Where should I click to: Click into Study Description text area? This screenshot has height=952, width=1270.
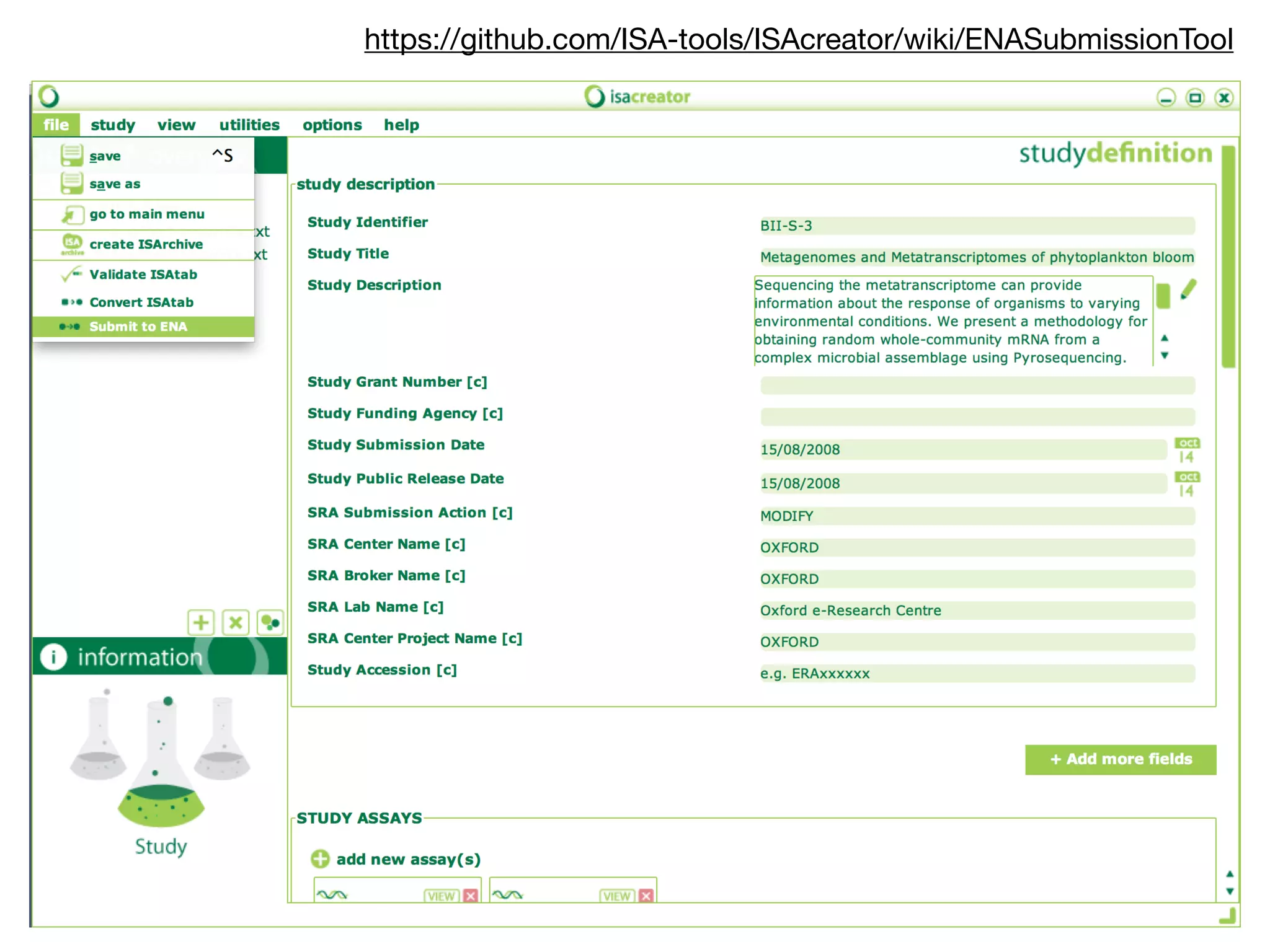pyautogui.click(x=952, y=321)
